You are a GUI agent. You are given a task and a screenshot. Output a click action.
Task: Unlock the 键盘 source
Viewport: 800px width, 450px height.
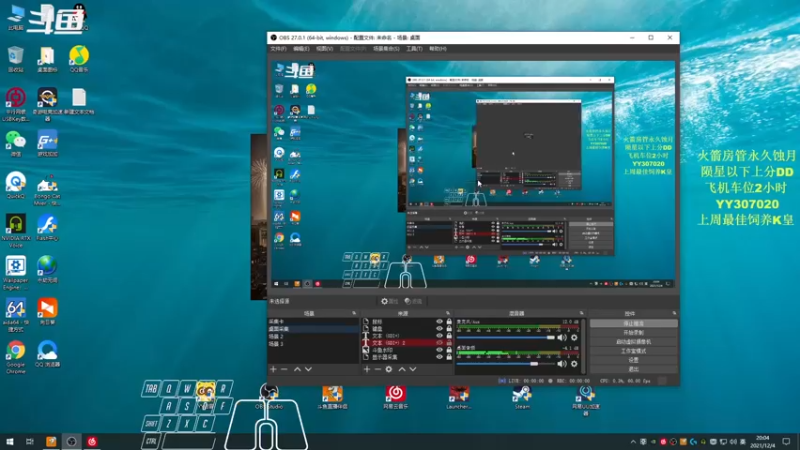449,329
